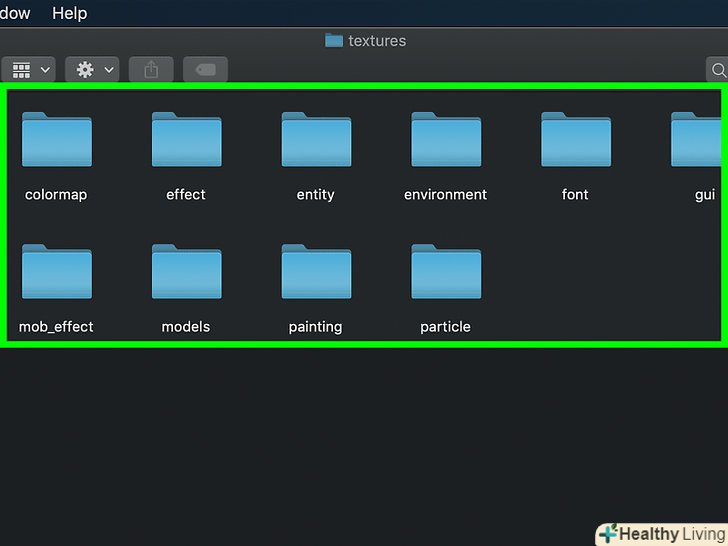Open the colormap folder
The width and height of the screenshot is (728, 546).
coord(56,140)
